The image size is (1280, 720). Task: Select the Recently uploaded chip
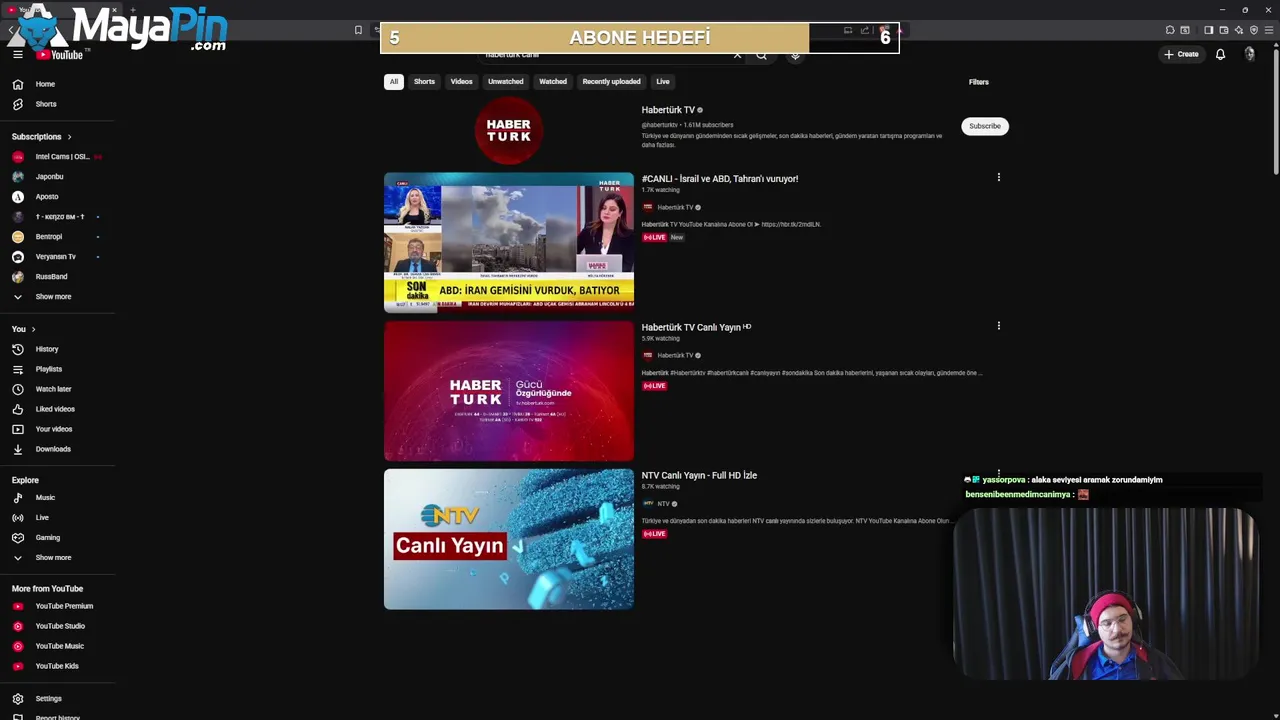(x=611, y=82)
